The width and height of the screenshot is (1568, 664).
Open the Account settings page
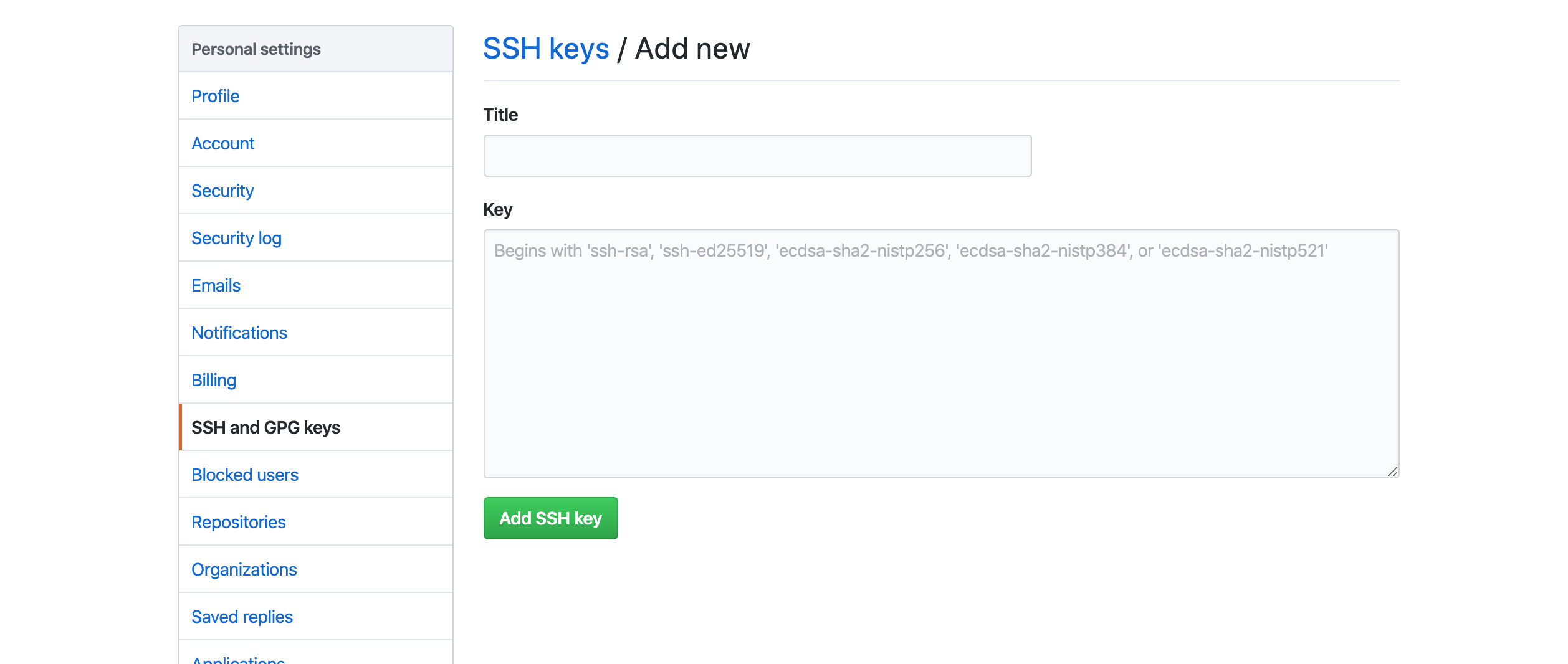point(222,143)
